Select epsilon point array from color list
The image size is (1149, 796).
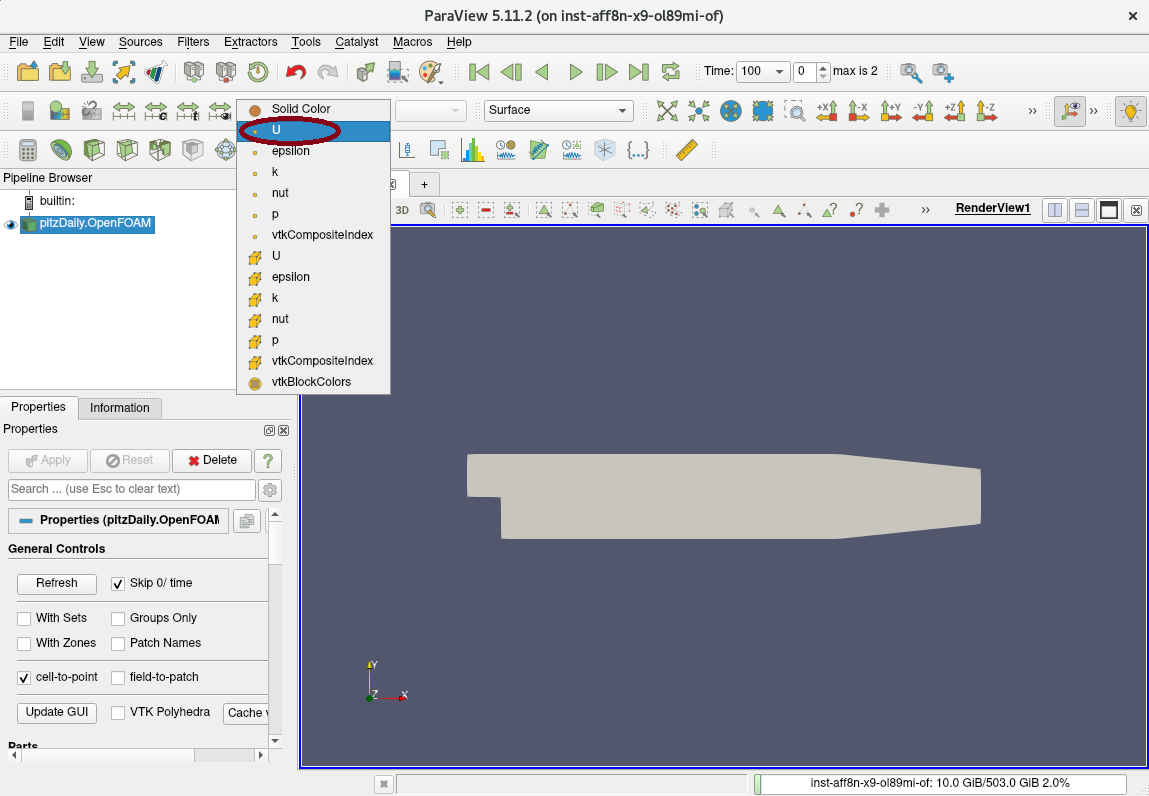point(290,151)
